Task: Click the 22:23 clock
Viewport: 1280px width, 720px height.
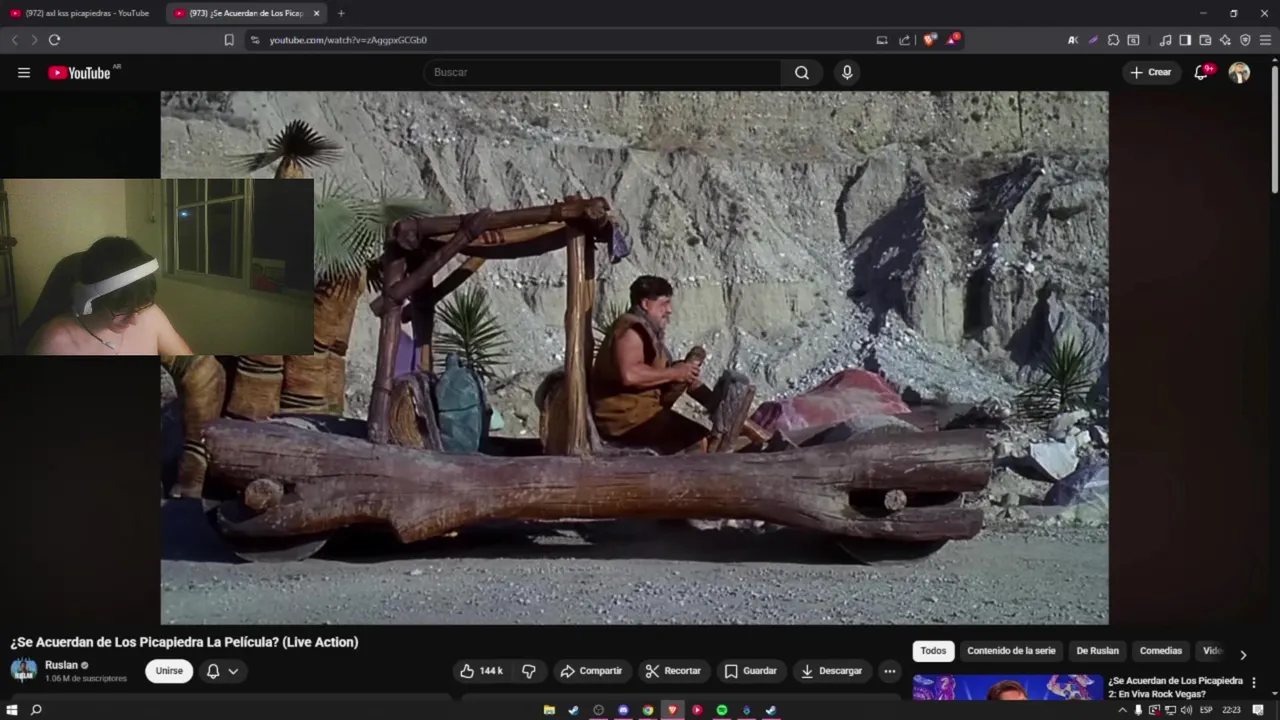Action: point(1231,710)
